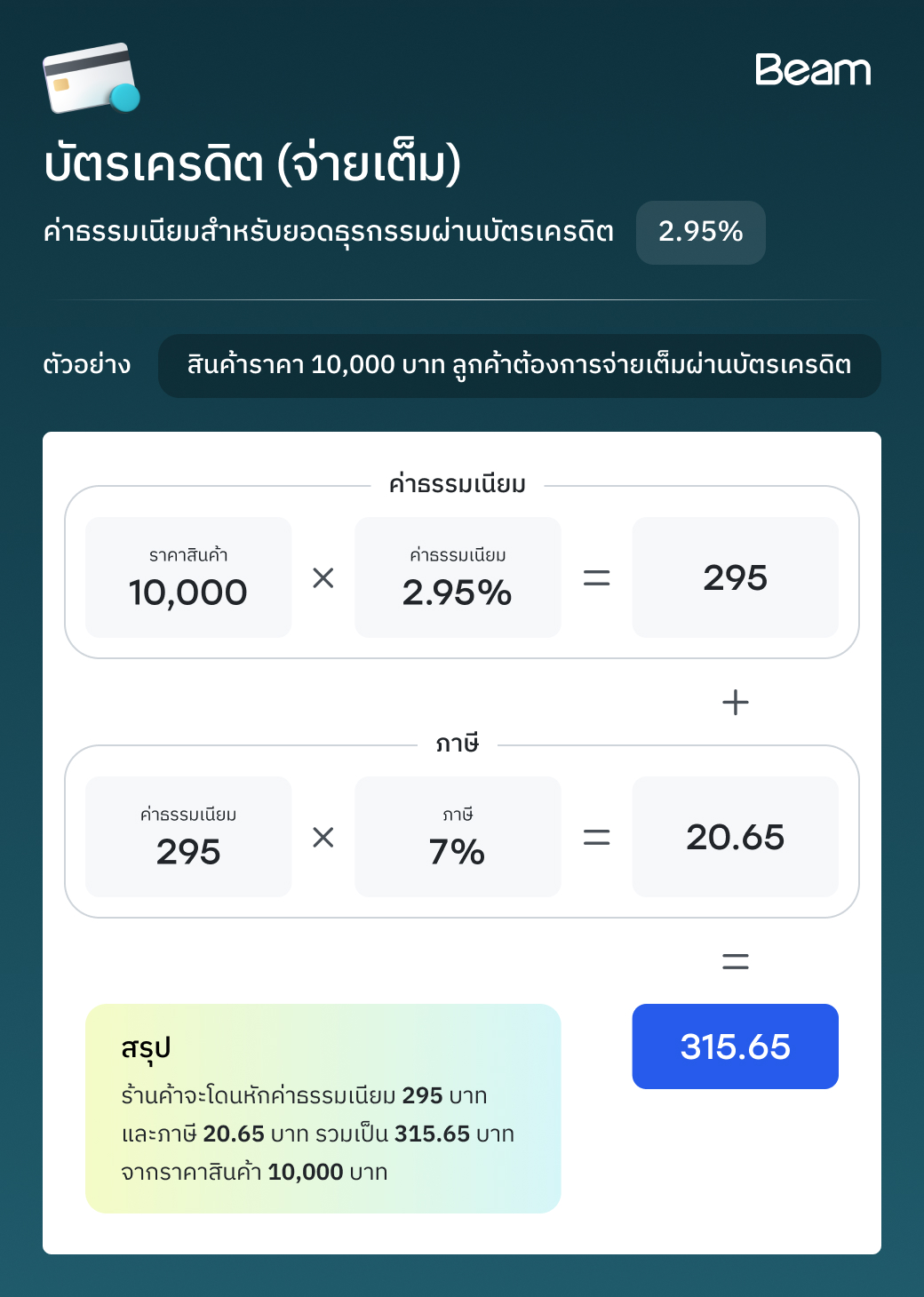
Task: Click the equals sign in tax row
Action: tap(596, 837)
